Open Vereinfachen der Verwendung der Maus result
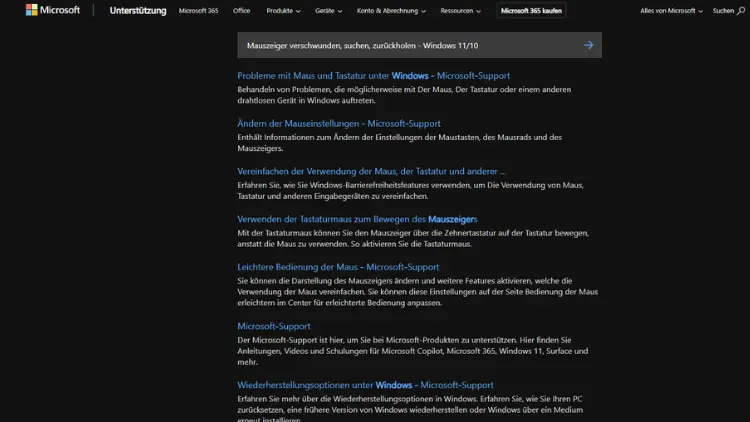Image resolution: width=750 pixels, height=422 pixels. click(372, 171)
